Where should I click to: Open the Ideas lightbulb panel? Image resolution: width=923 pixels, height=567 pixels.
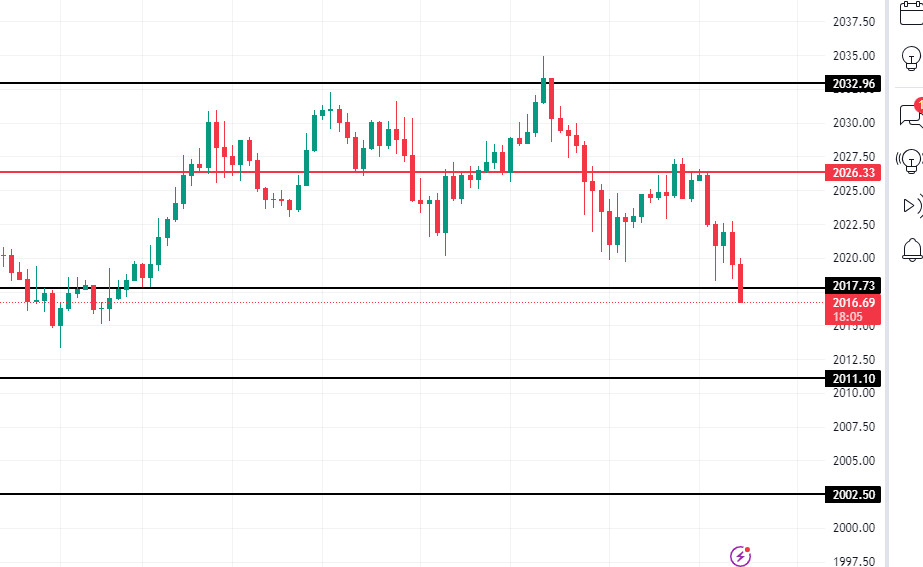click(x=911, y=59)
